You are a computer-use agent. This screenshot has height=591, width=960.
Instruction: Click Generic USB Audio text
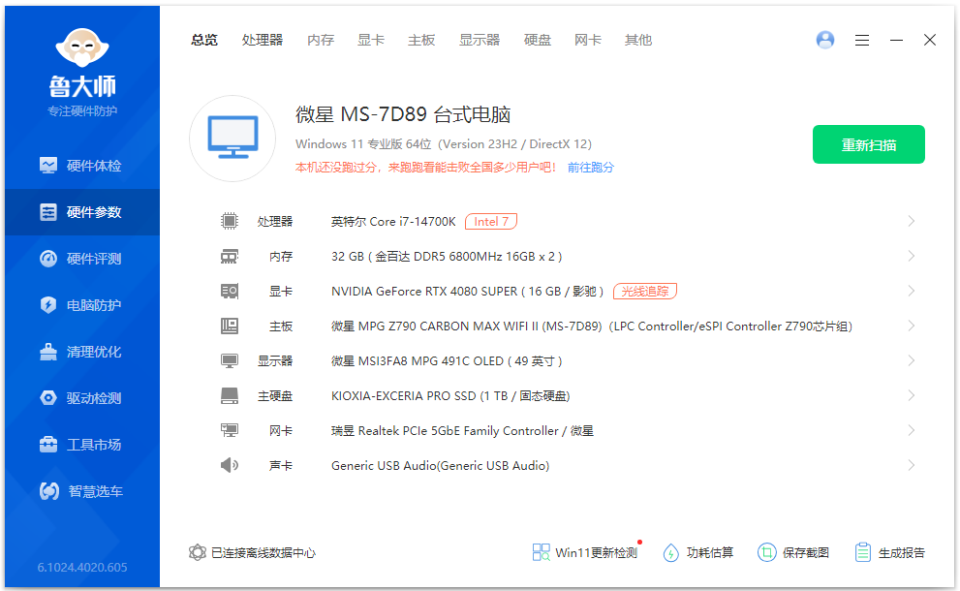tap(440, 465)
